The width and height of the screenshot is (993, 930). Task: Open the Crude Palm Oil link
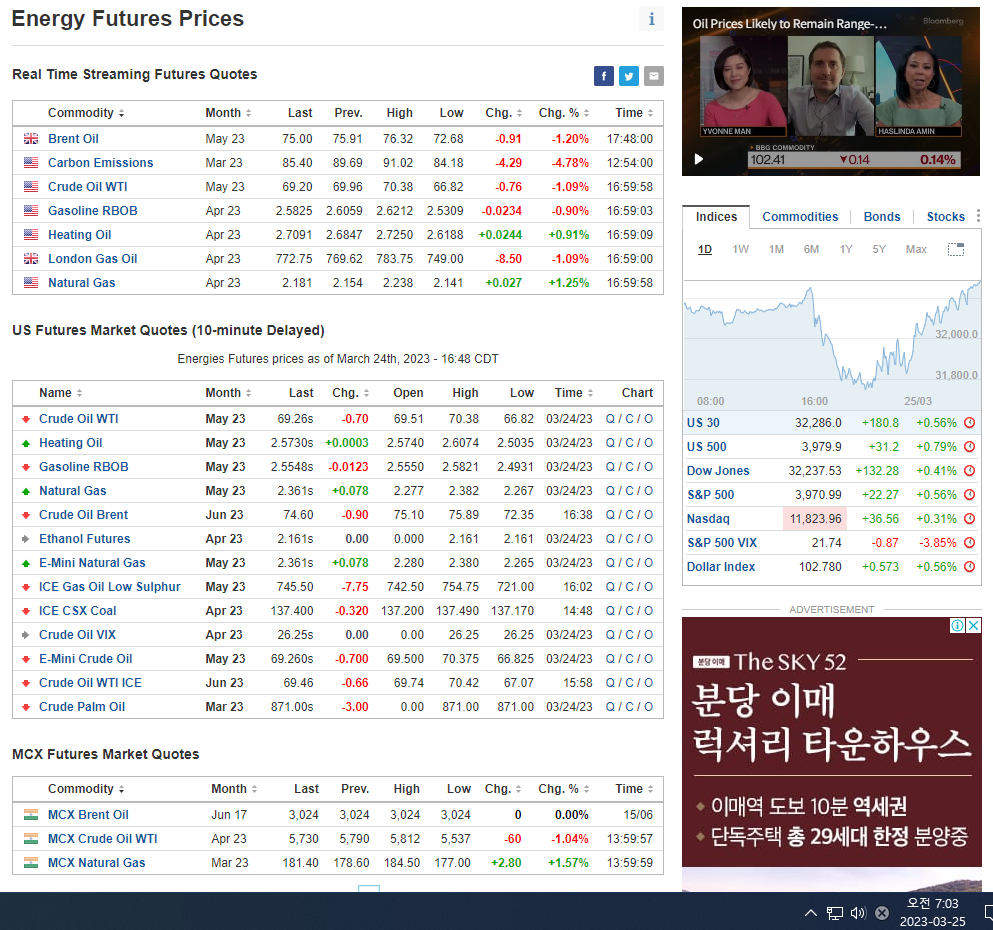point(82,707)
